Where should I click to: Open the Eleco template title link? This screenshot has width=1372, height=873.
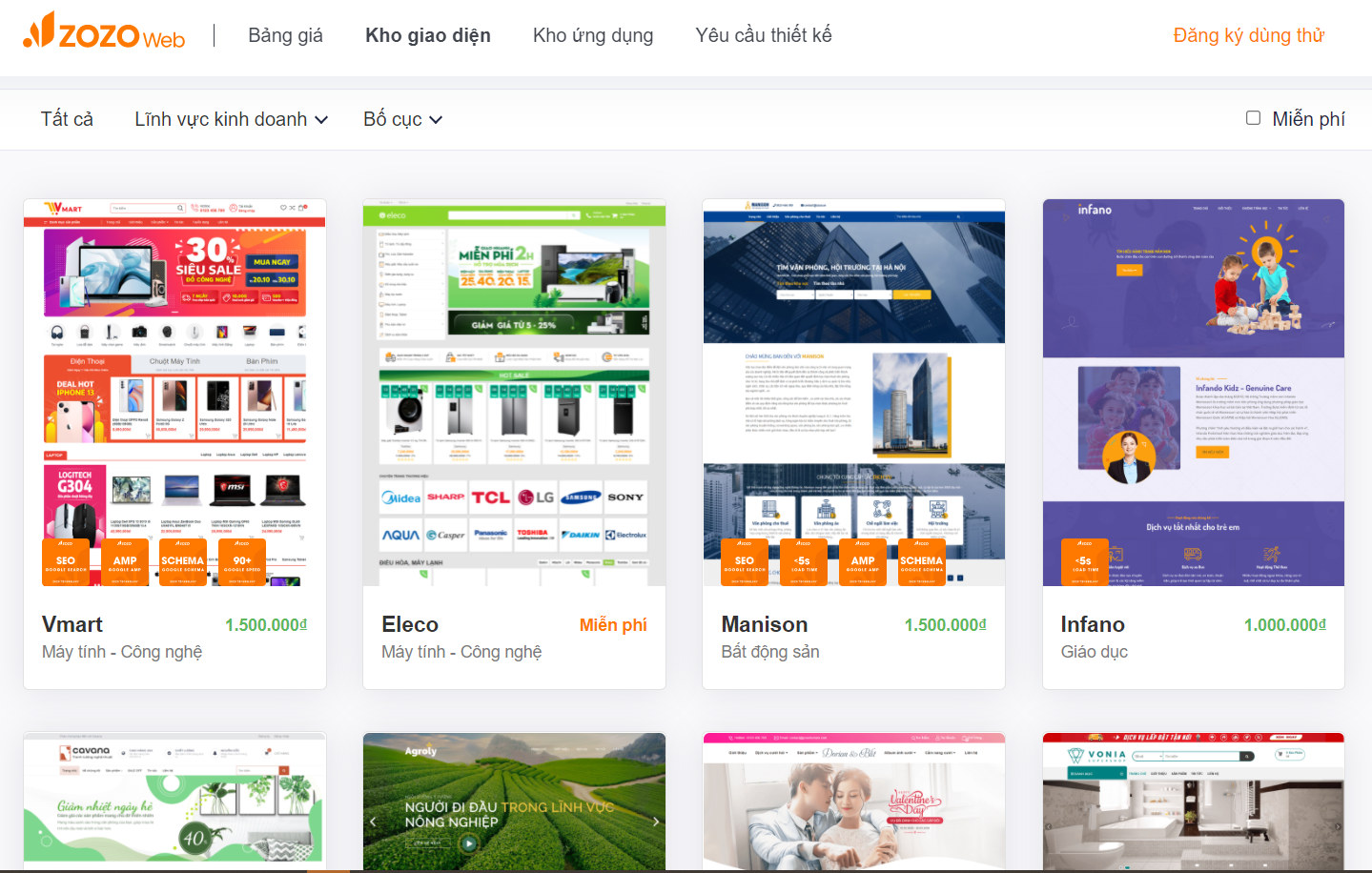click(x=410, y=624)
